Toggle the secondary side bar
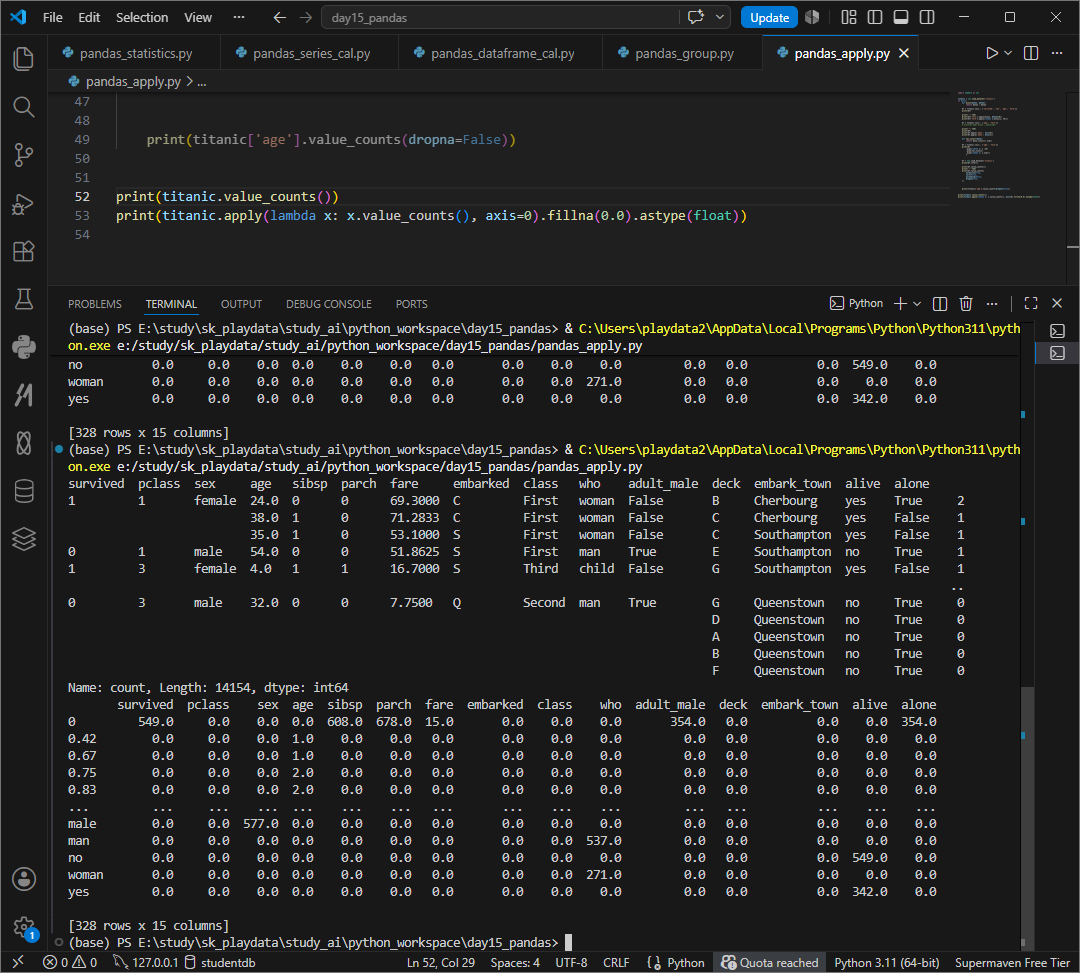 927,17
